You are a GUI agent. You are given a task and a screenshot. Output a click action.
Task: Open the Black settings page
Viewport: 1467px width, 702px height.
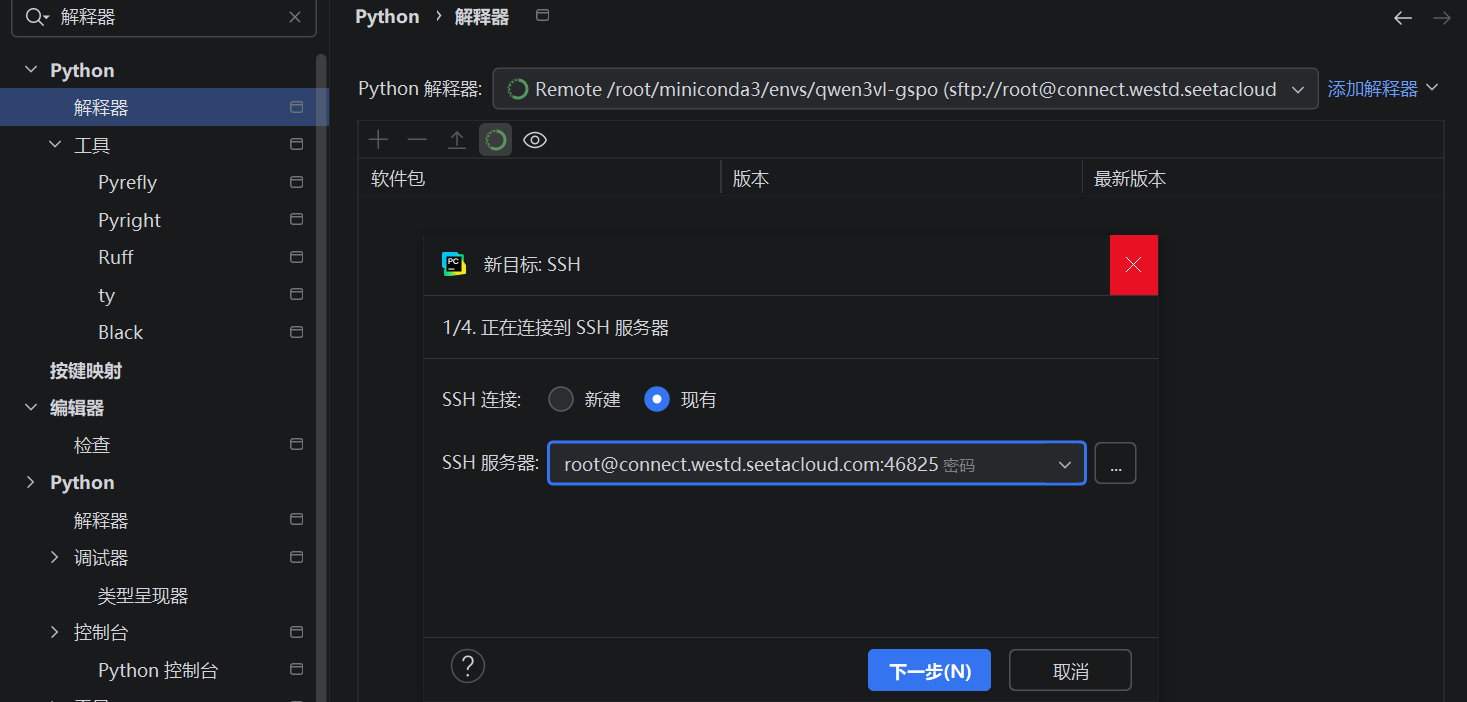(x=120, y=332)
